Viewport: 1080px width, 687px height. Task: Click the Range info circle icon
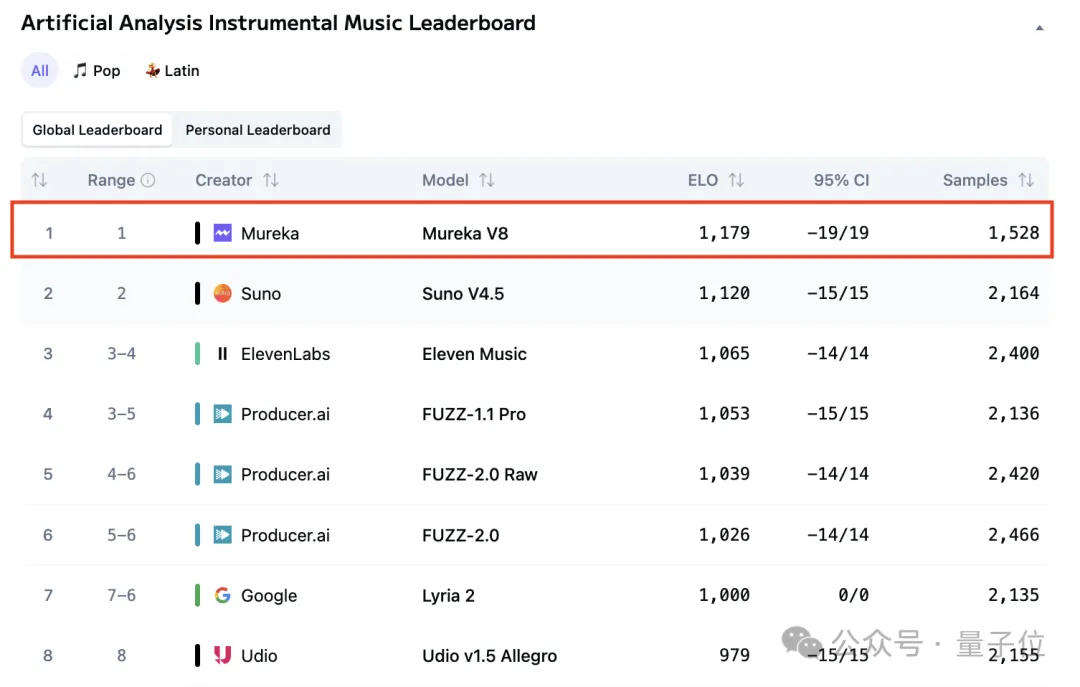point(148,181)
